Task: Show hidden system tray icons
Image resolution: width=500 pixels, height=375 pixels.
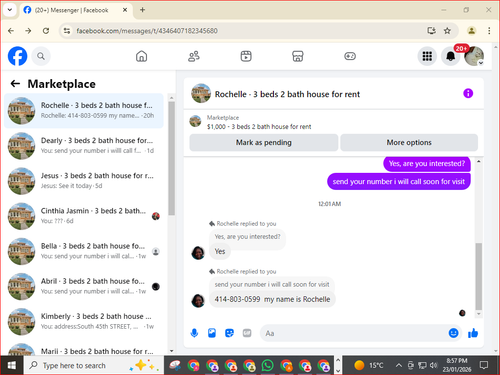Action: [x=398, y=365]
